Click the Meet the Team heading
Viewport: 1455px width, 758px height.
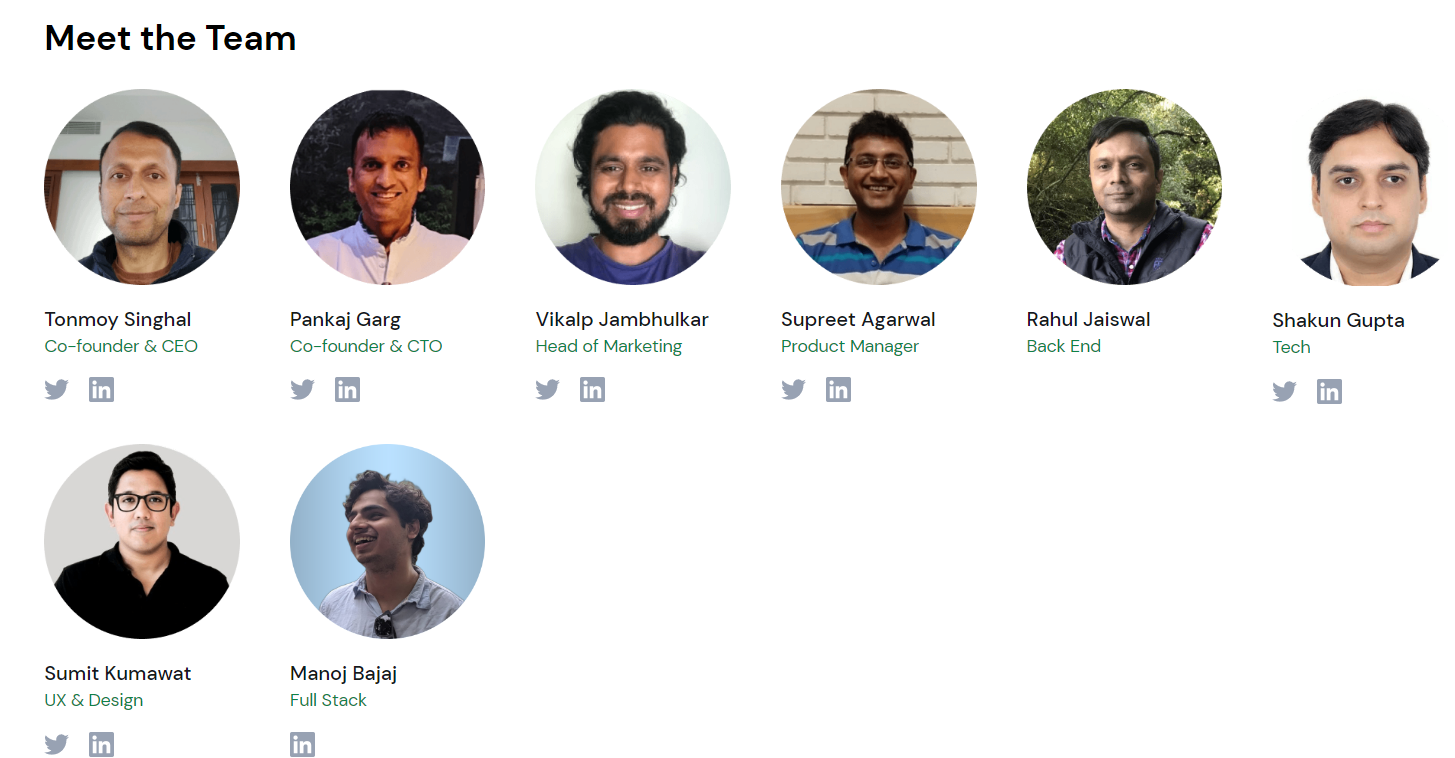point(170,38)
